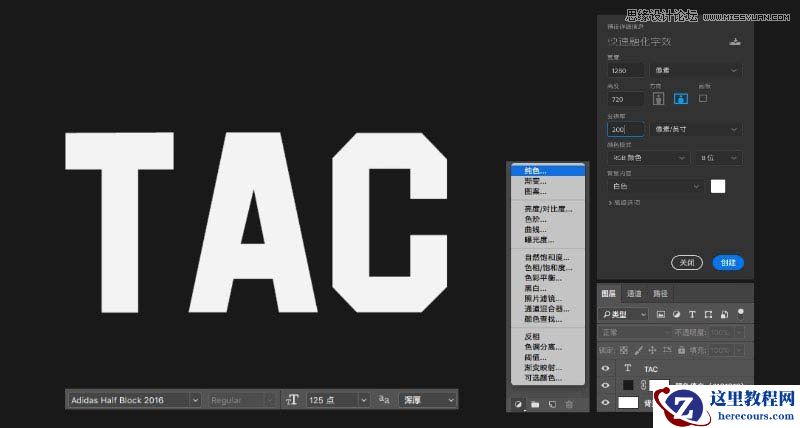
Task: Open the Regular font style dropdown
Action: click(x=242, y=400)
